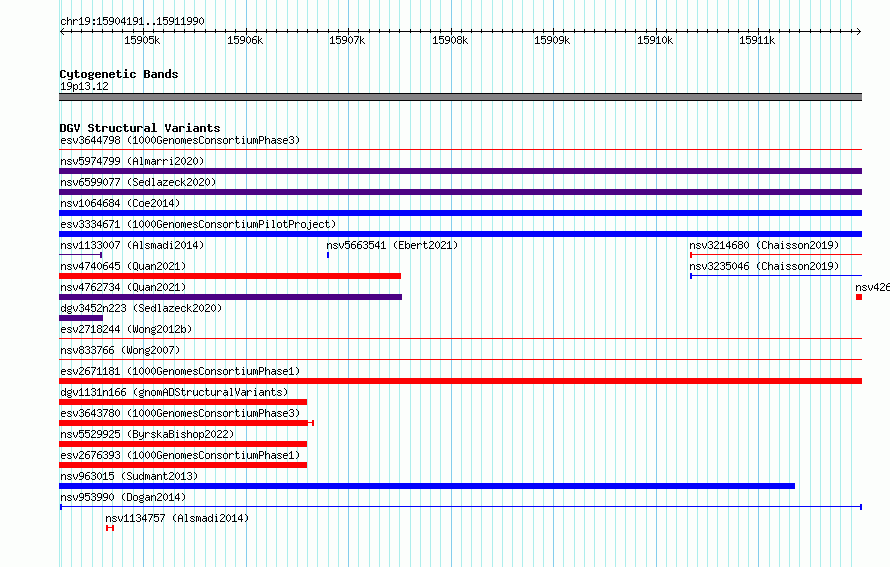The image size is (890, 567).
Task: Select the esv2676393 red bar
Action: coord(183,465)
